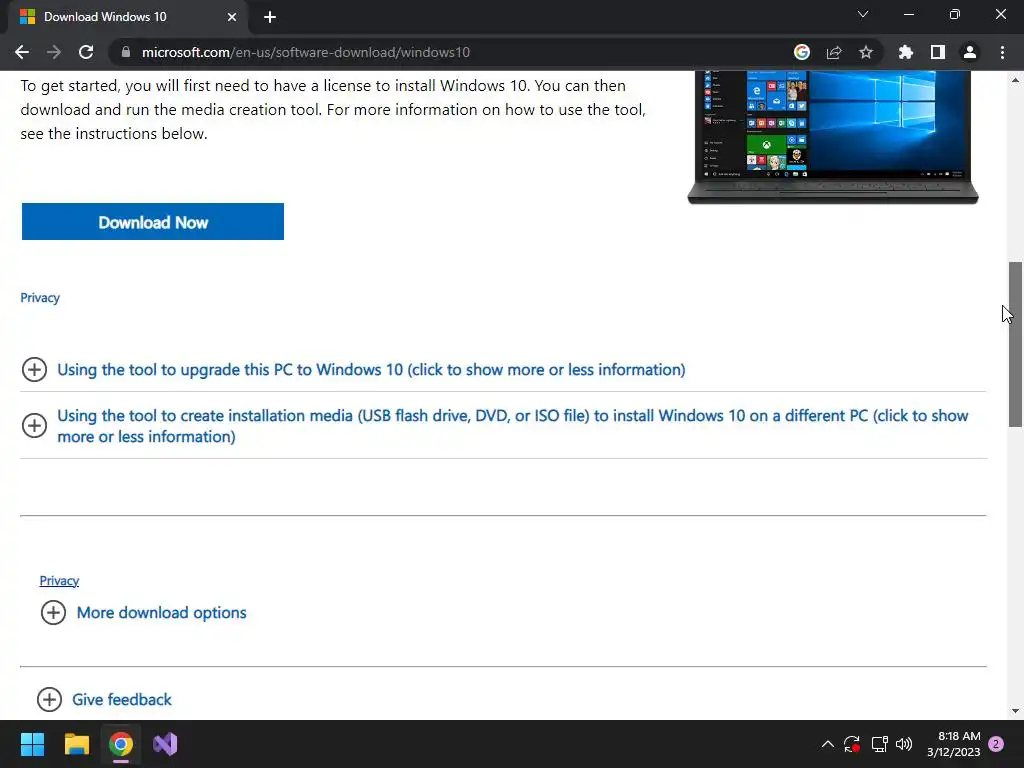Show hidden system tray icons

[827, 744]
